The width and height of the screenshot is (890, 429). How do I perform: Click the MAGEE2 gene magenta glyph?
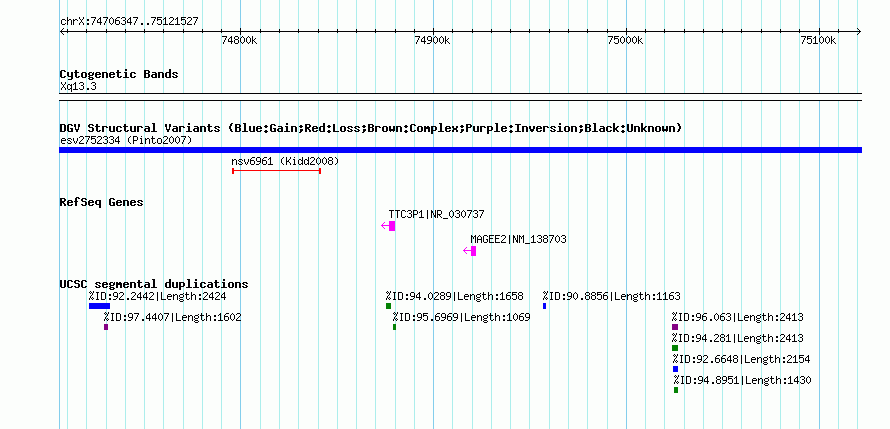pos(470,251)
